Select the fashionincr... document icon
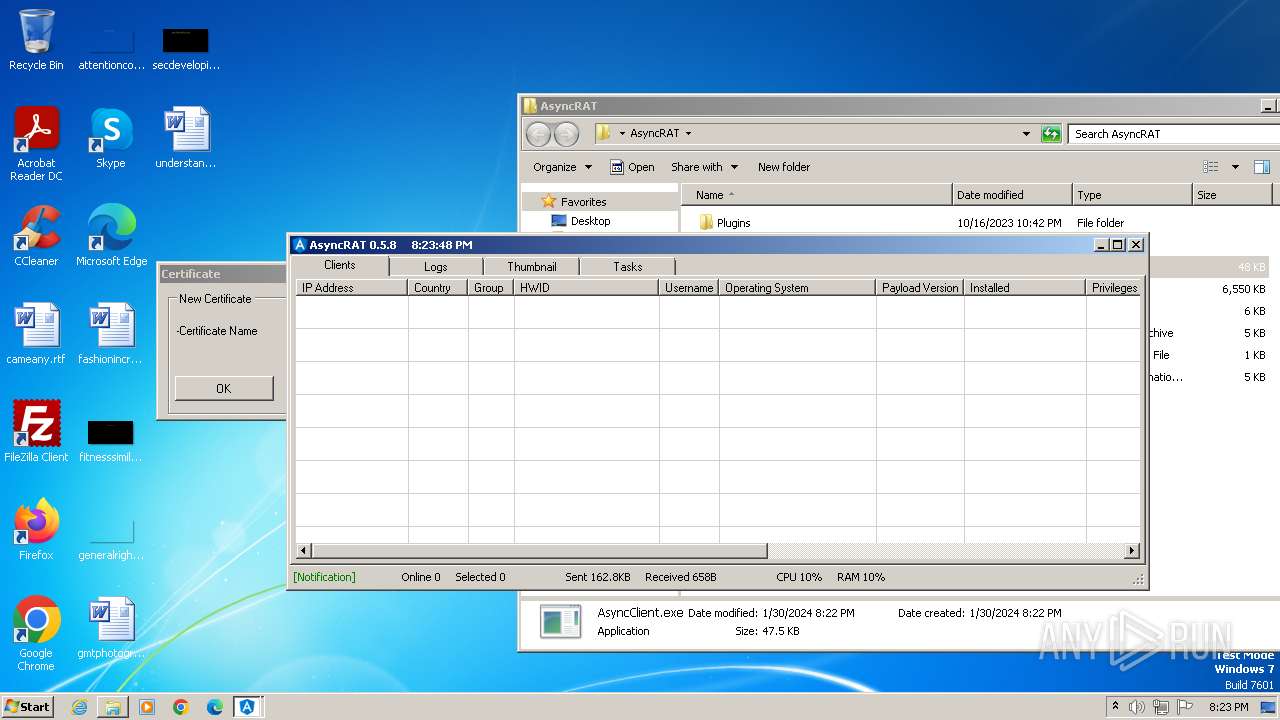This screenshot has height=720, width=1280. [111, 334]
